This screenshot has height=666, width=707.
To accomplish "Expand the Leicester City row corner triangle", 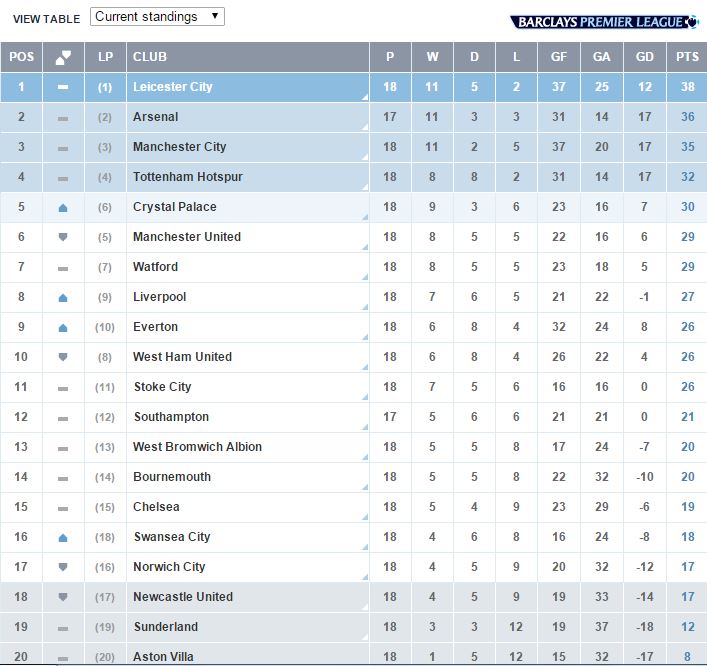I will pos(365,97).
